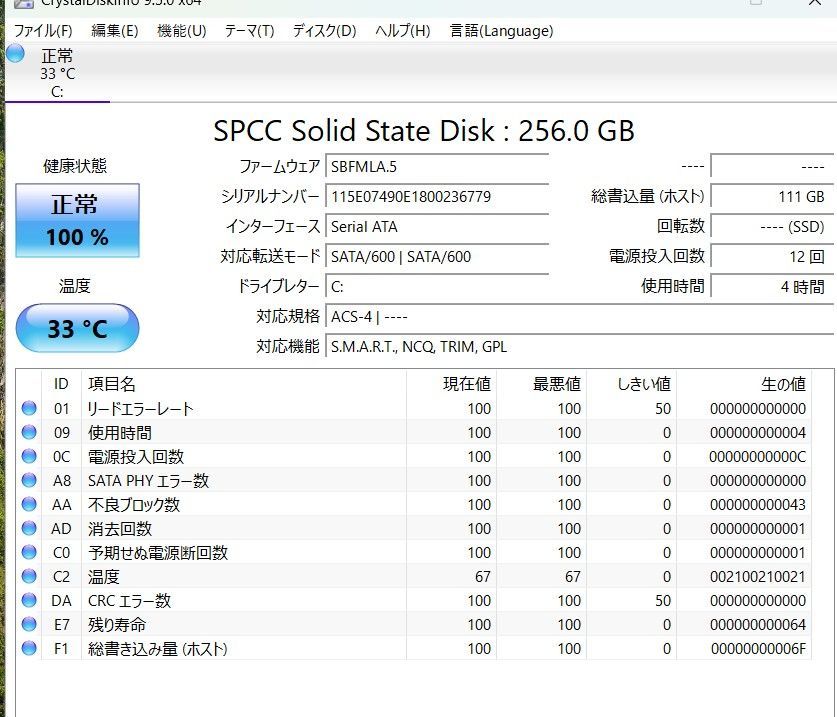Click the blue status icon for ID F1
This screenshot has width=837, height=717.
pos(29,649)
